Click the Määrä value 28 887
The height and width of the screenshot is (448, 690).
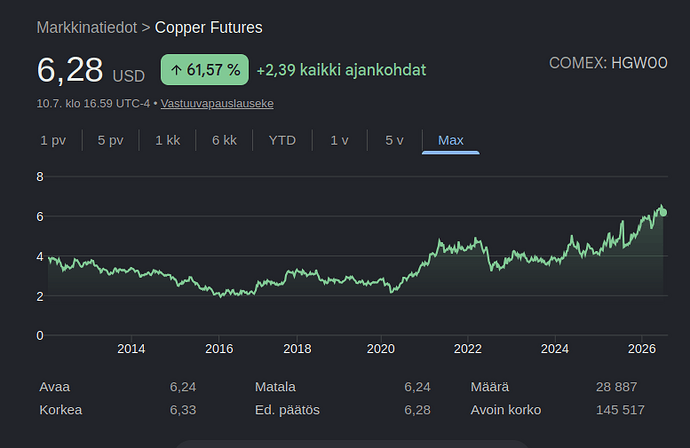[617, 387]
